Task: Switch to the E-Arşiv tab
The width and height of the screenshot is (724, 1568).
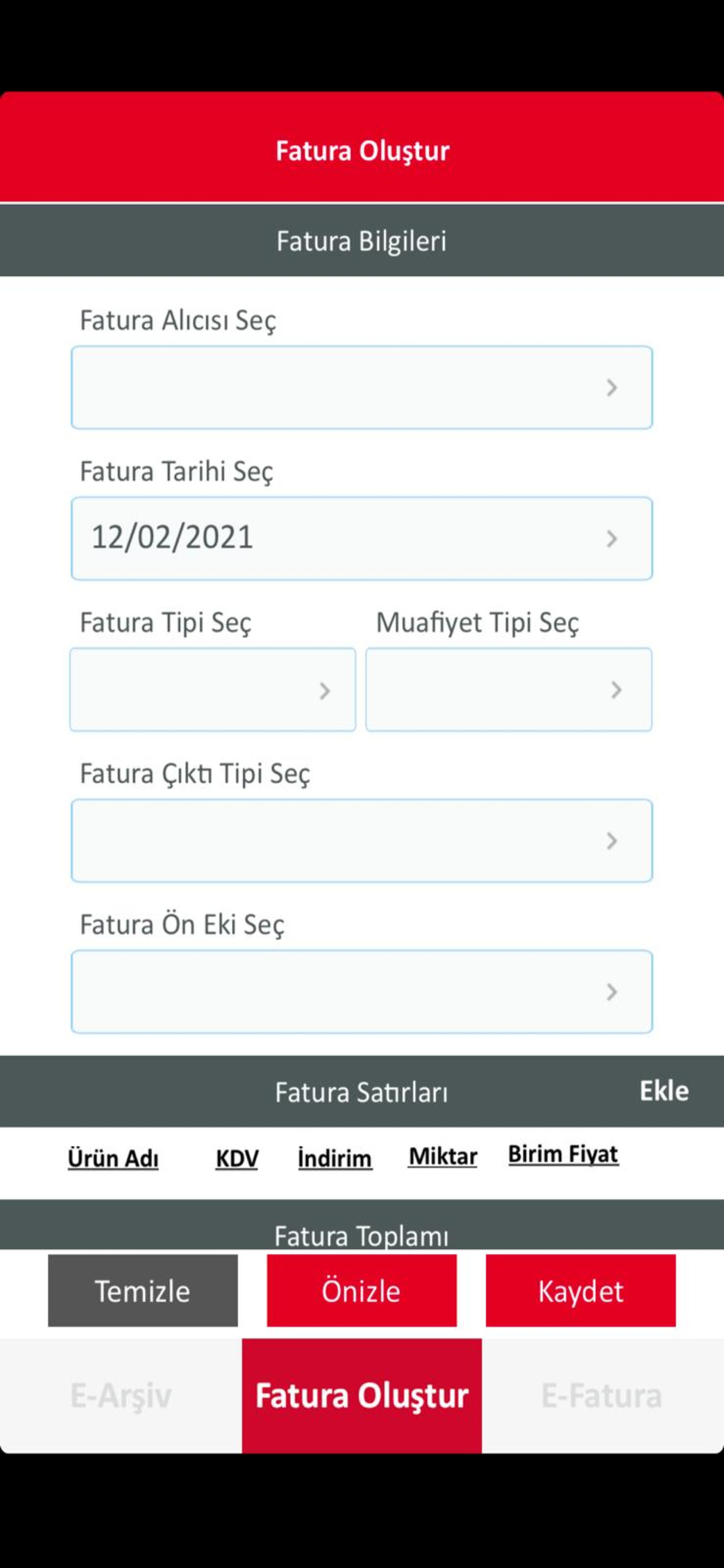Action: tap(121, 1396)
